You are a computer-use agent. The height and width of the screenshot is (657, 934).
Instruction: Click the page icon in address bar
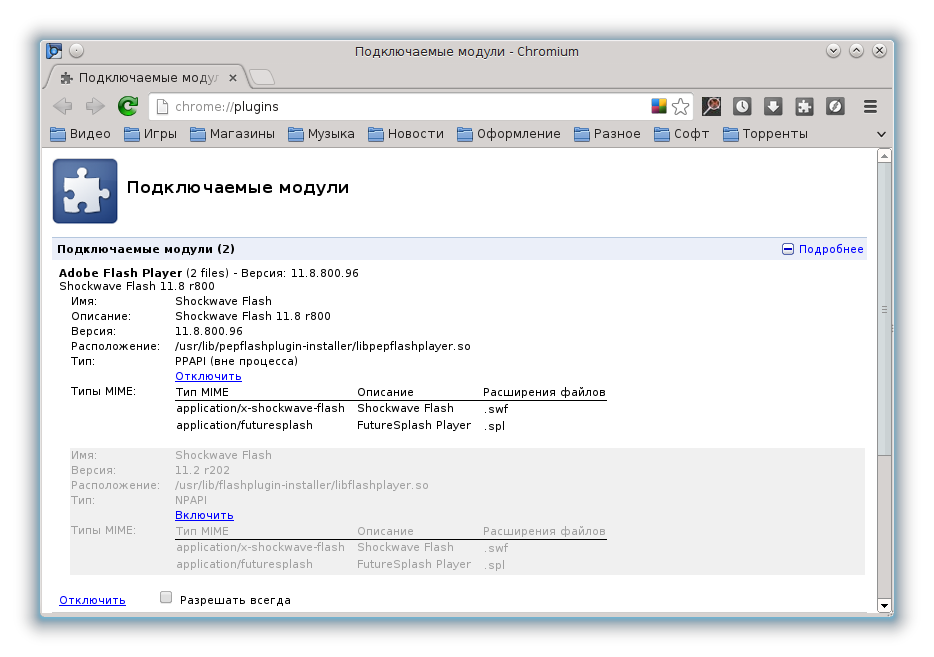tap(162, 107)
